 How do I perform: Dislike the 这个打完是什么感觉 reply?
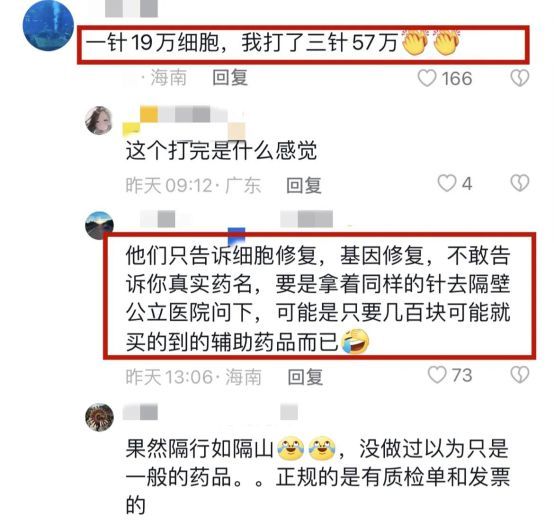pyautogui.click(x=520, y=183)
